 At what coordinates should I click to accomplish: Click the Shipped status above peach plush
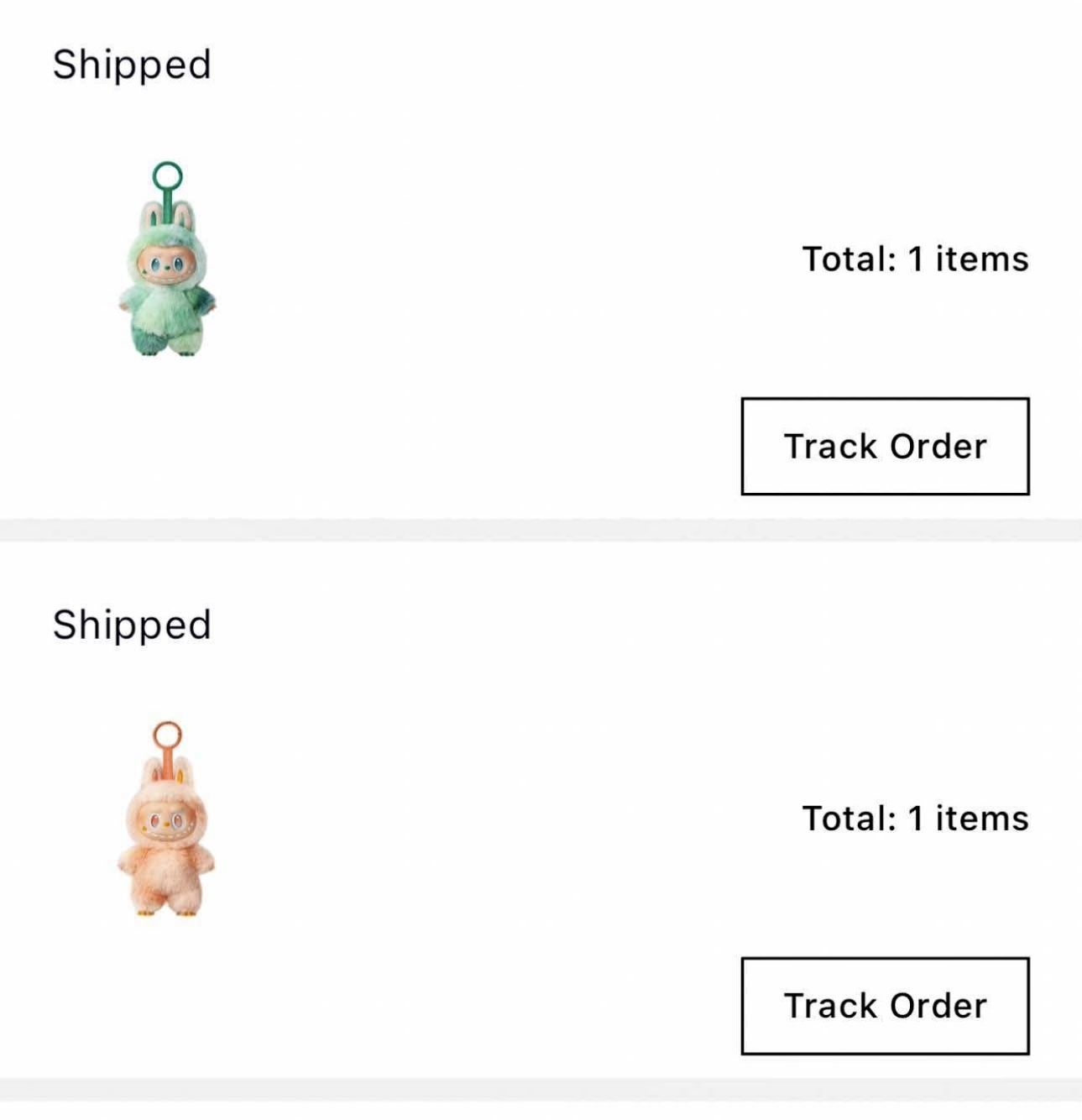pyautogui.click(x=132, y=625)
